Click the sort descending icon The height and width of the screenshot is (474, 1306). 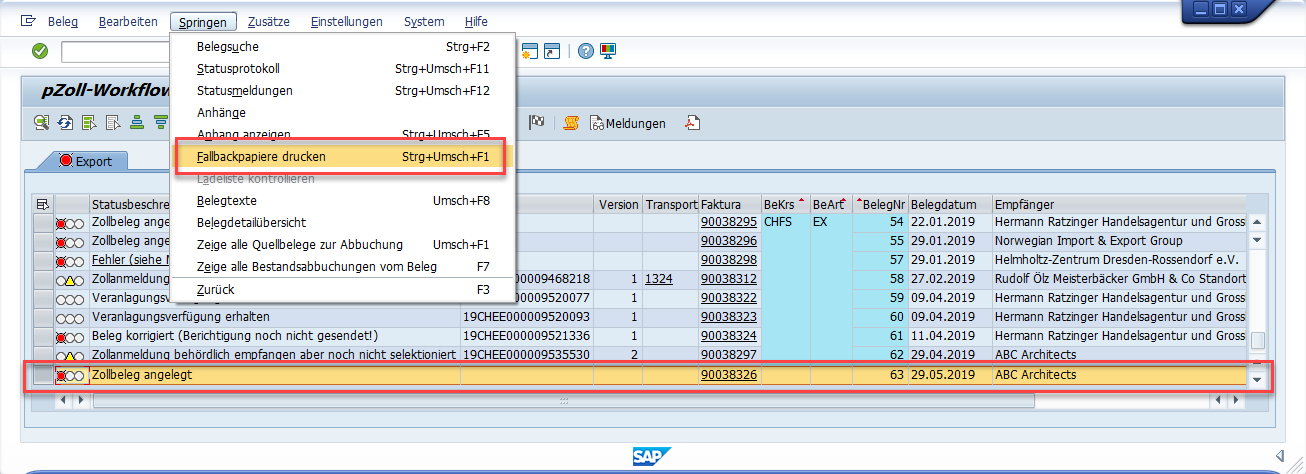pos(160,123)
